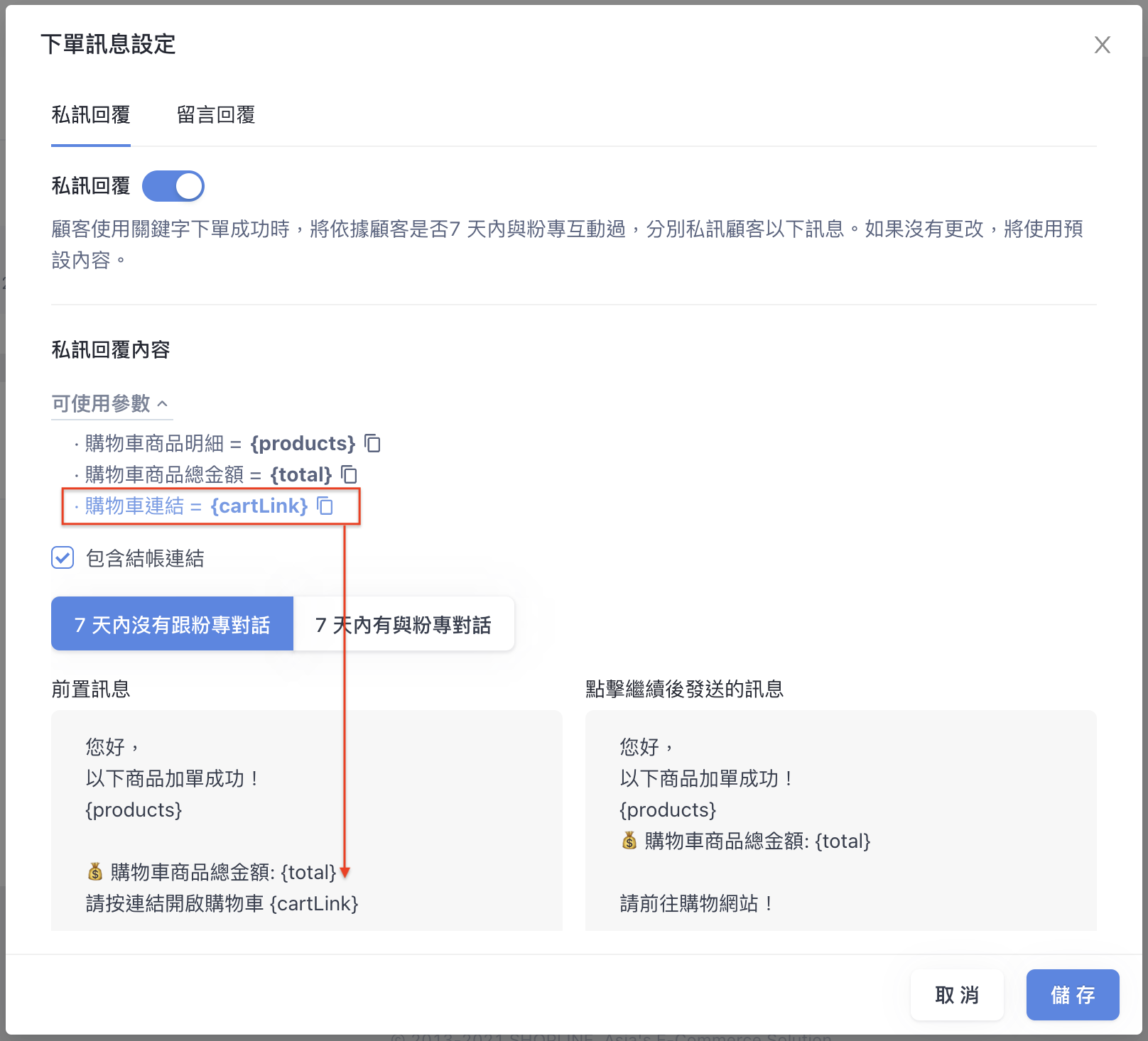Click 購物車商品明細 = {products} text
This screenshot has width=1148, height=1041.
click(x=220, y=443)
